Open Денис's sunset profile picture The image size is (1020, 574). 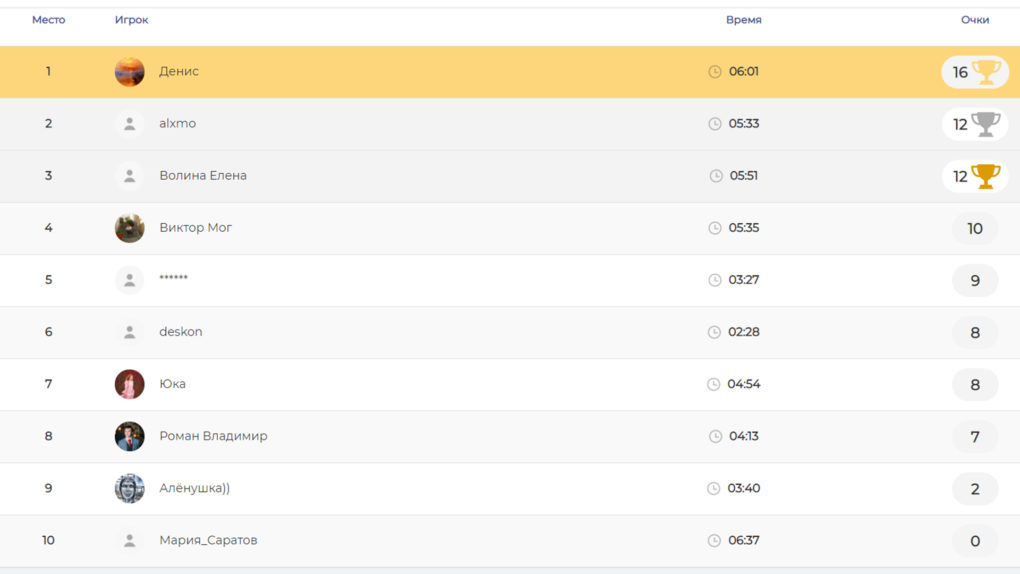pyautogui.click(x=130, y=72)
